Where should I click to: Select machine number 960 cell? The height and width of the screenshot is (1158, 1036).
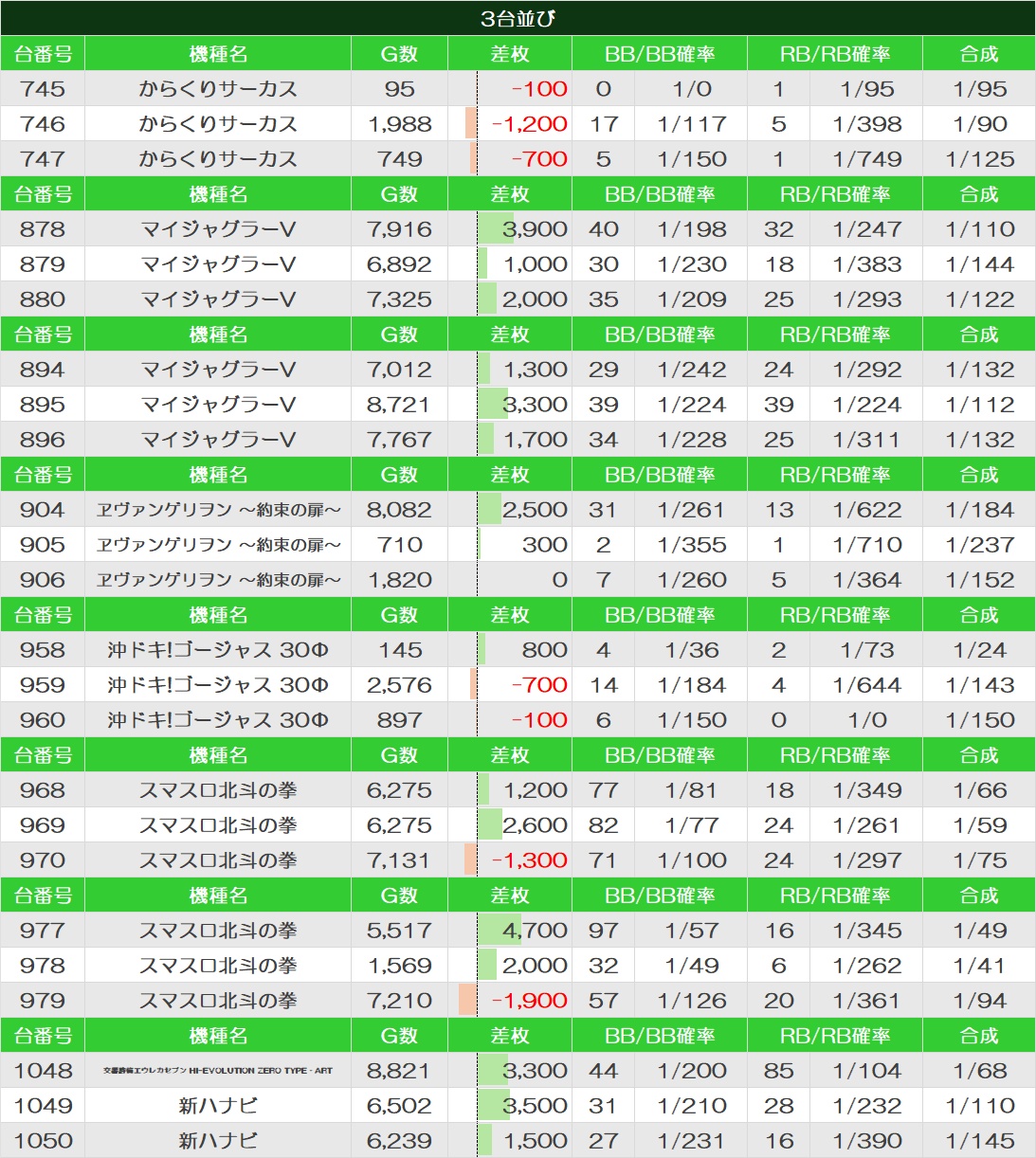pos(43,720)
